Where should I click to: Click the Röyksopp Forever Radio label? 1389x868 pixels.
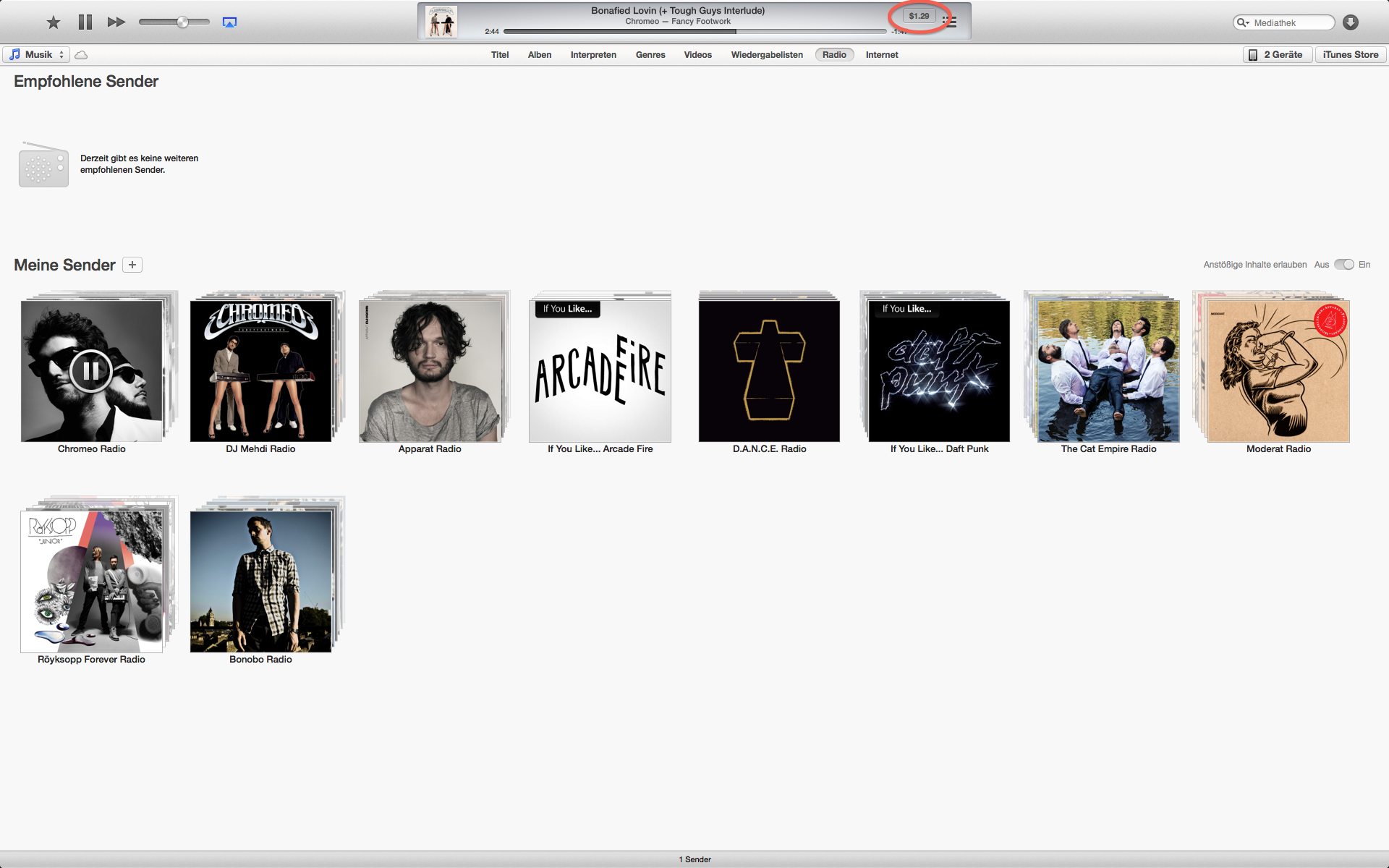(91, 660)
